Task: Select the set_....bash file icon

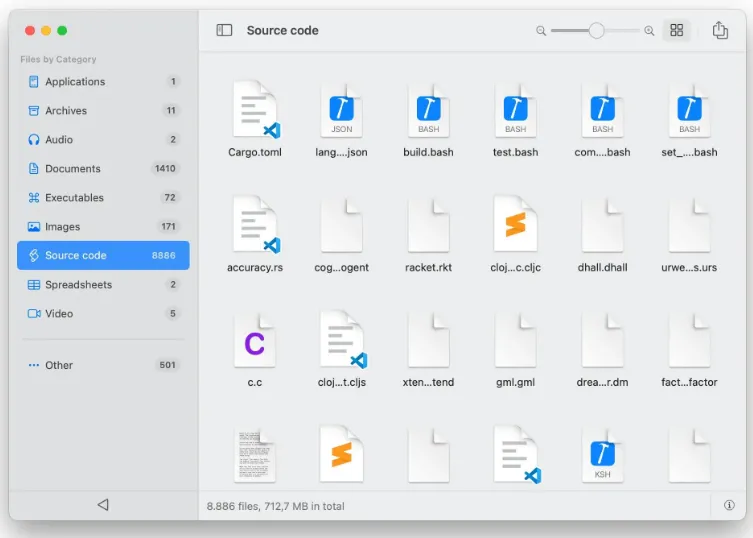Action: (689, 110)
